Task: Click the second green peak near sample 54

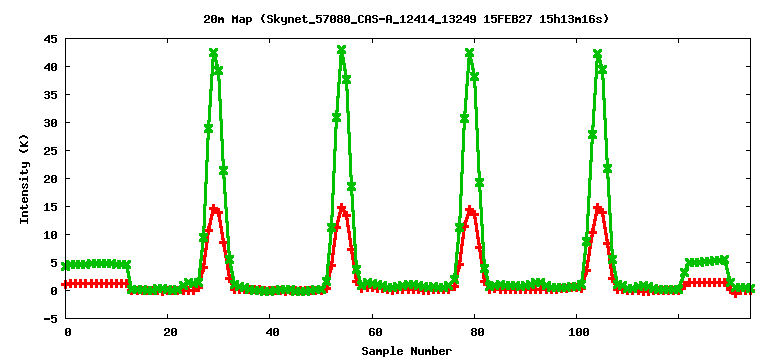Action: [x=341, y=50]
